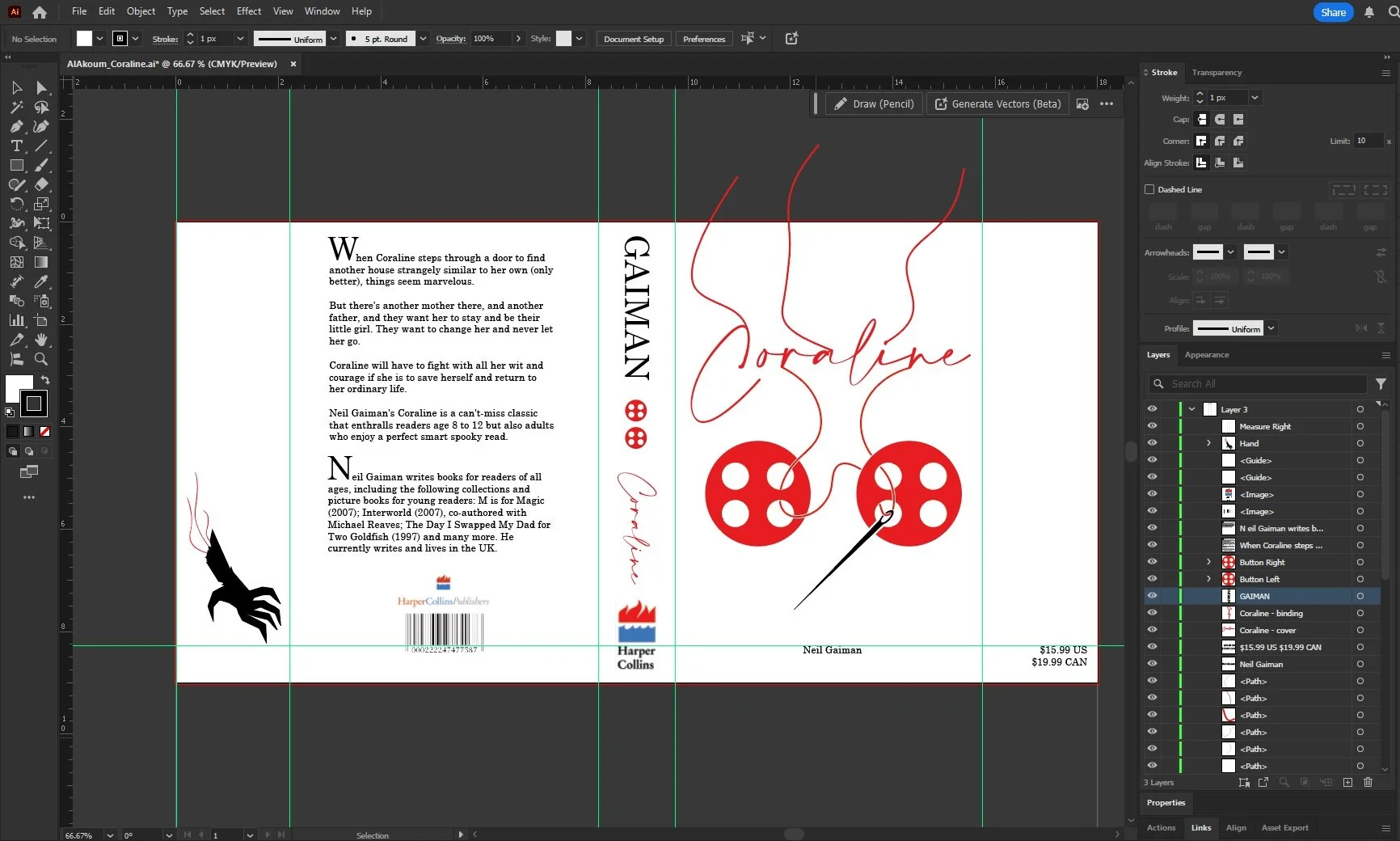Open the Asset Export tab
Image resolution: width=1400 pixels, height=841 pixels.
(x=1285, y=827)
